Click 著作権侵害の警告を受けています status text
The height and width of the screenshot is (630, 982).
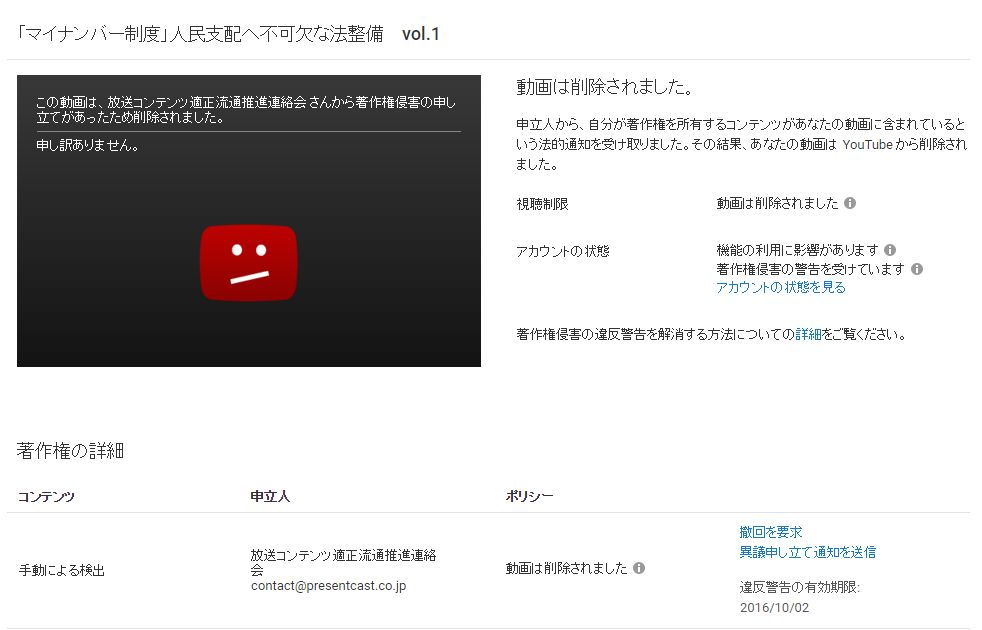(x=811, y=269)
